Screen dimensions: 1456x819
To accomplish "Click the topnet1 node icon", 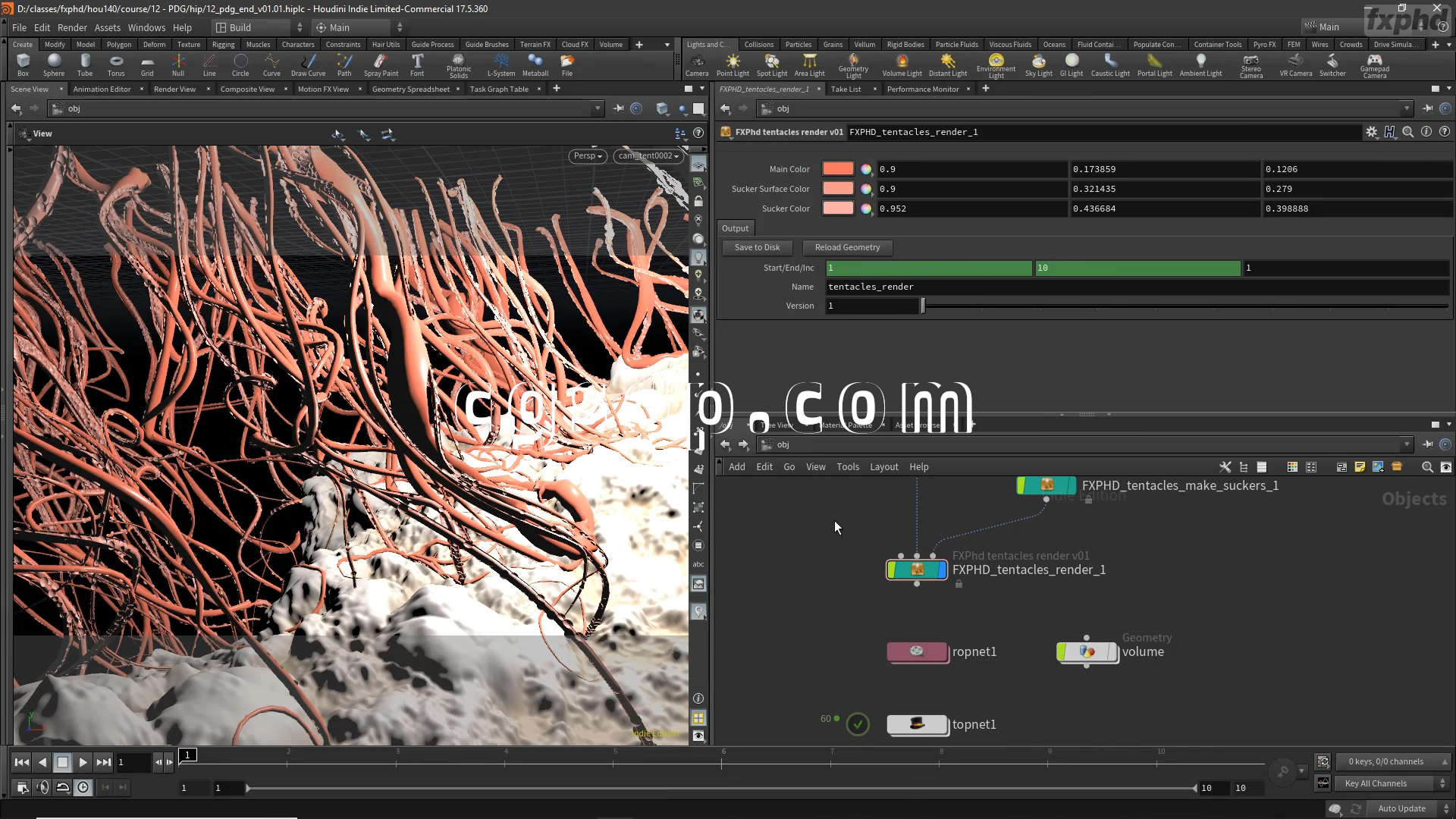I will click(x=917, y=724).
